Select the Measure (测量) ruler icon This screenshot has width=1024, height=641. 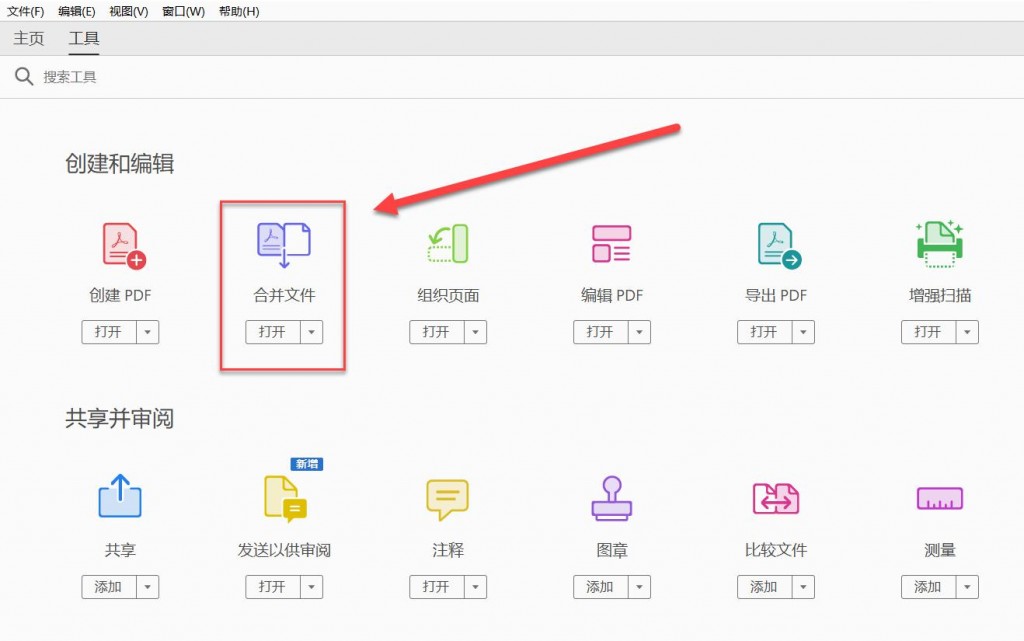coord(940,499)
